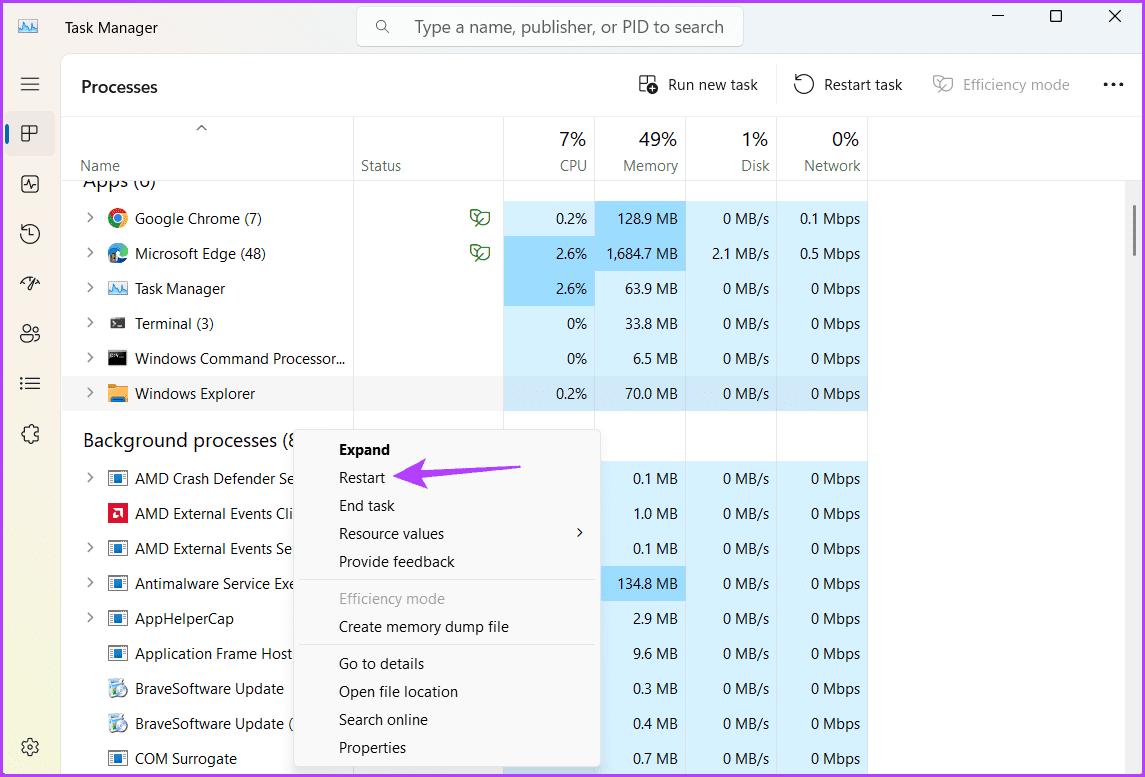Open the Performance sidebar icon

30,184
